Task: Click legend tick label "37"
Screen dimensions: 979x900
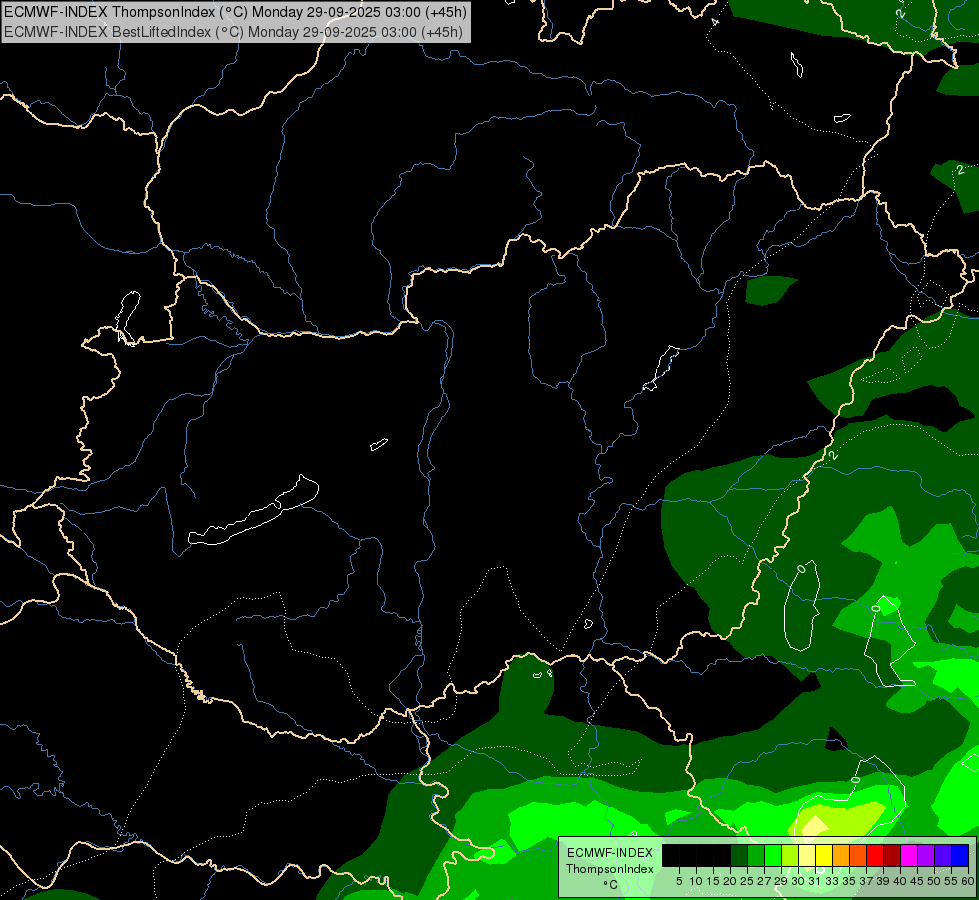Action: (865, 881)
